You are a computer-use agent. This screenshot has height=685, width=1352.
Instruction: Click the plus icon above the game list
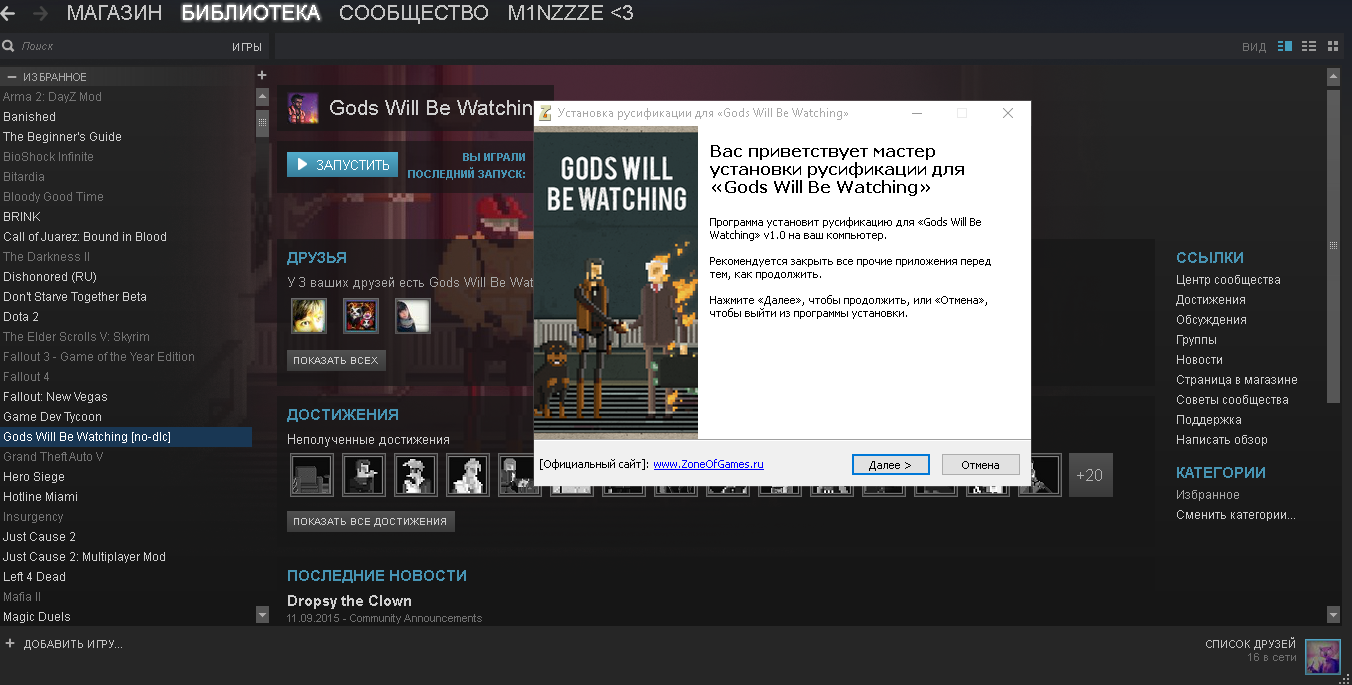(x=262, y=75)
